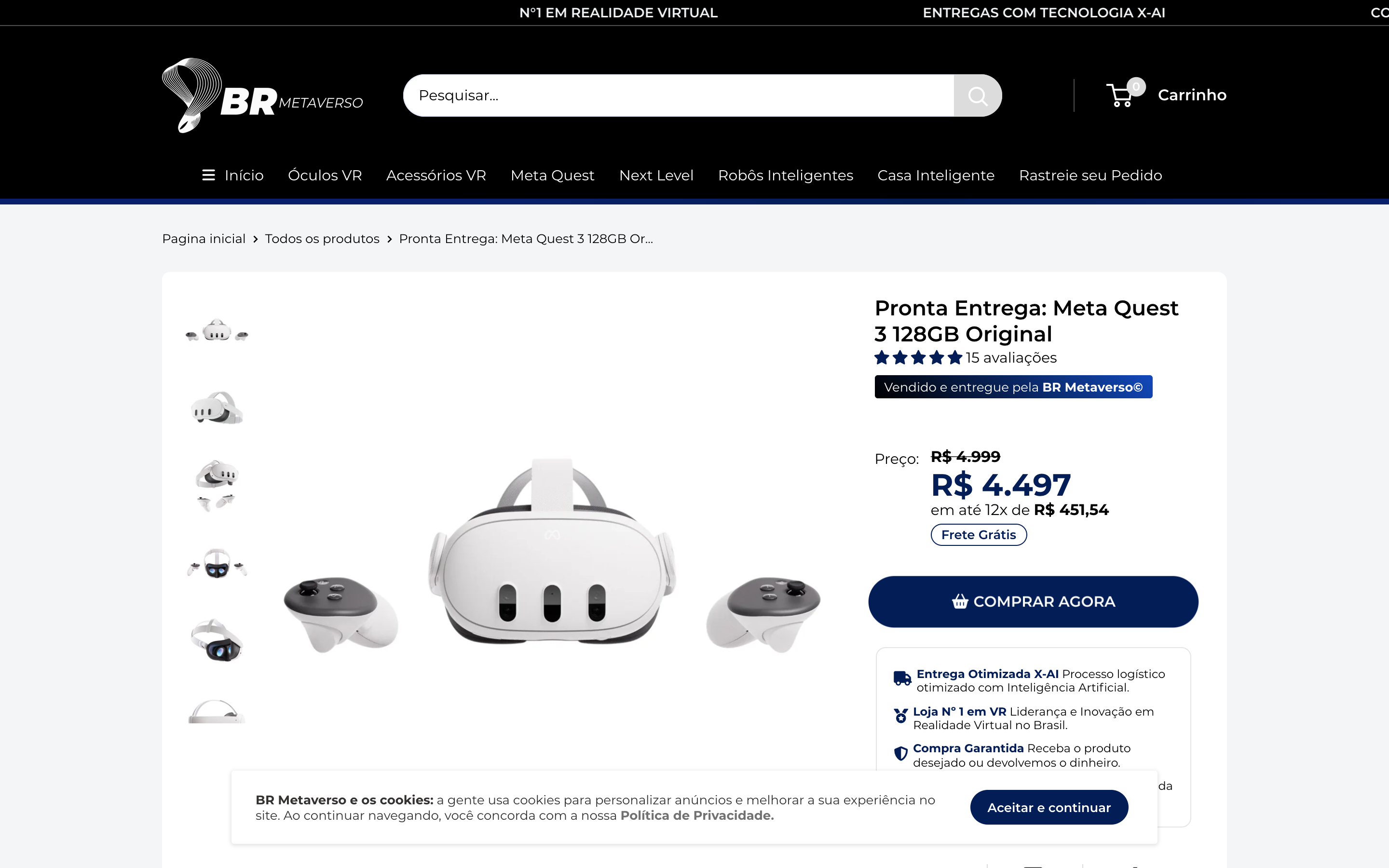
Task: Select first thumbnail of headset with controllers
Action: coord(217,330)
